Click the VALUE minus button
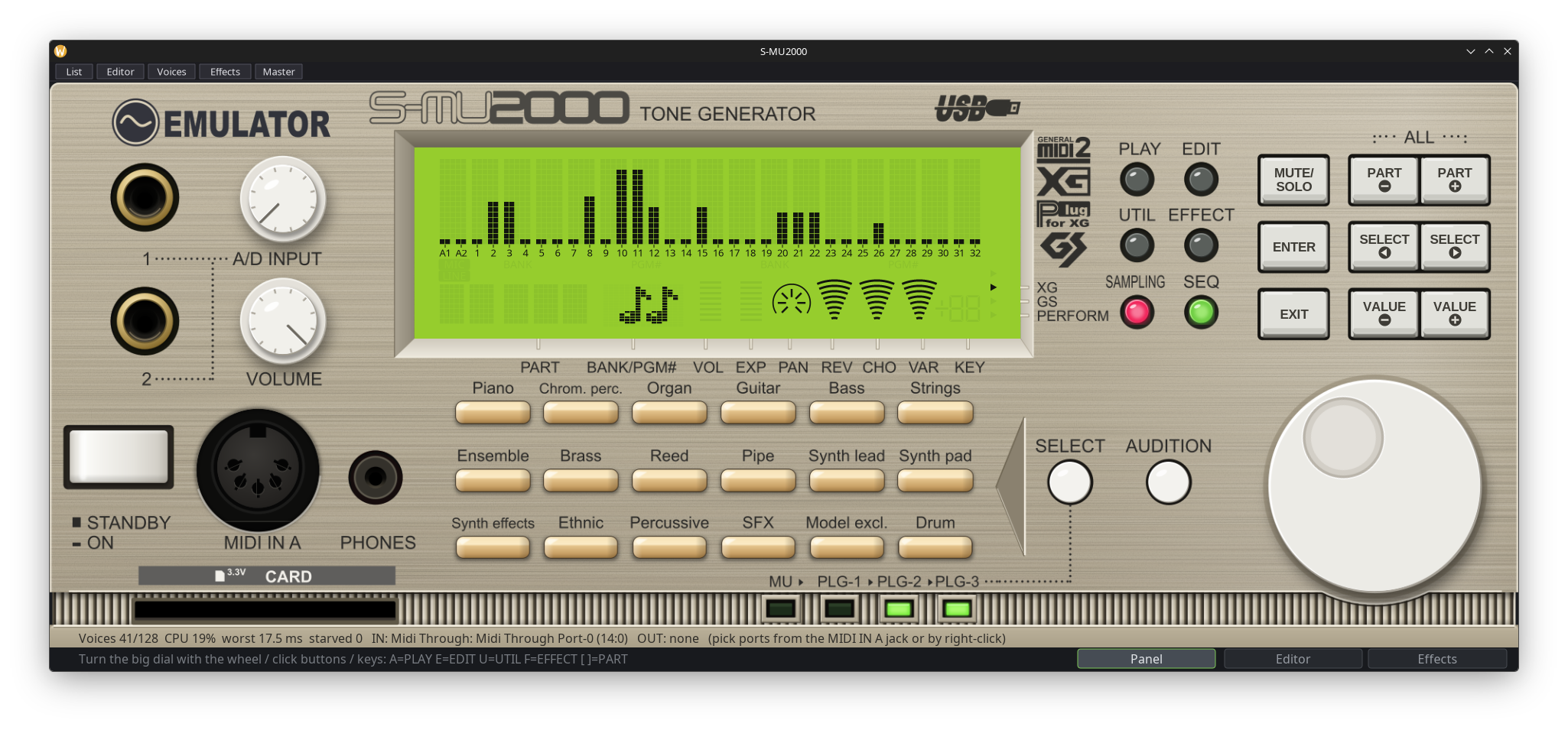 point(1384,314)
